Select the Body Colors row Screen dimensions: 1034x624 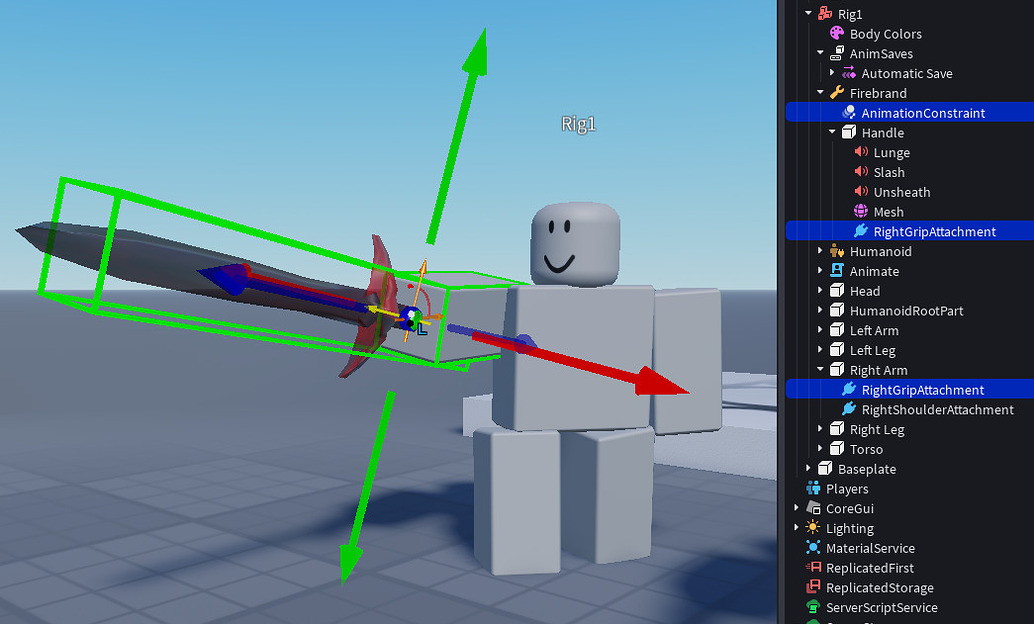pos(910,33)
